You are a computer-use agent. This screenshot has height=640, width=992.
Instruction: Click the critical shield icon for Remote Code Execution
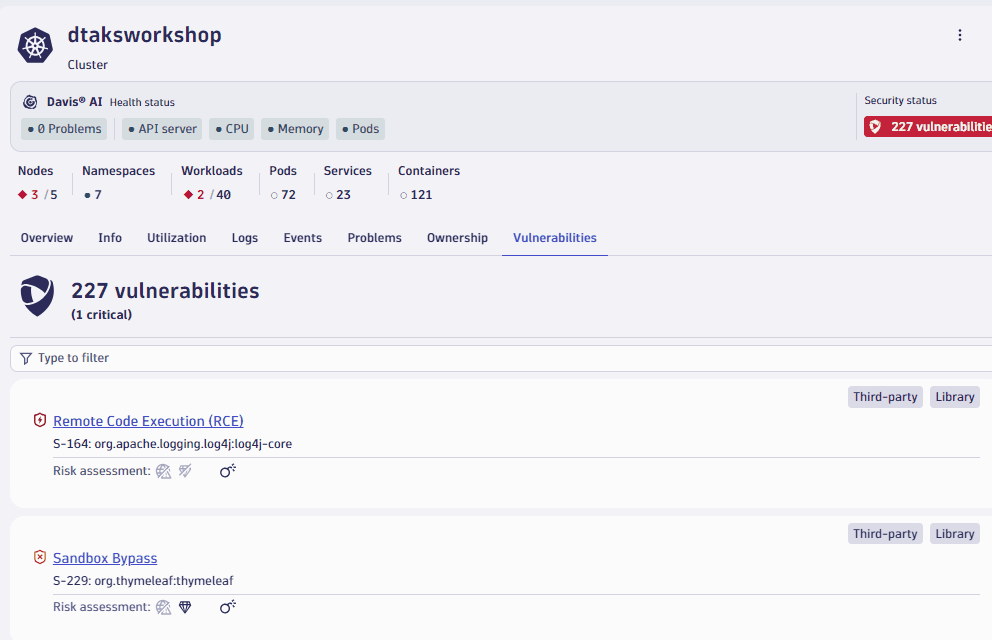click(40, 421)
